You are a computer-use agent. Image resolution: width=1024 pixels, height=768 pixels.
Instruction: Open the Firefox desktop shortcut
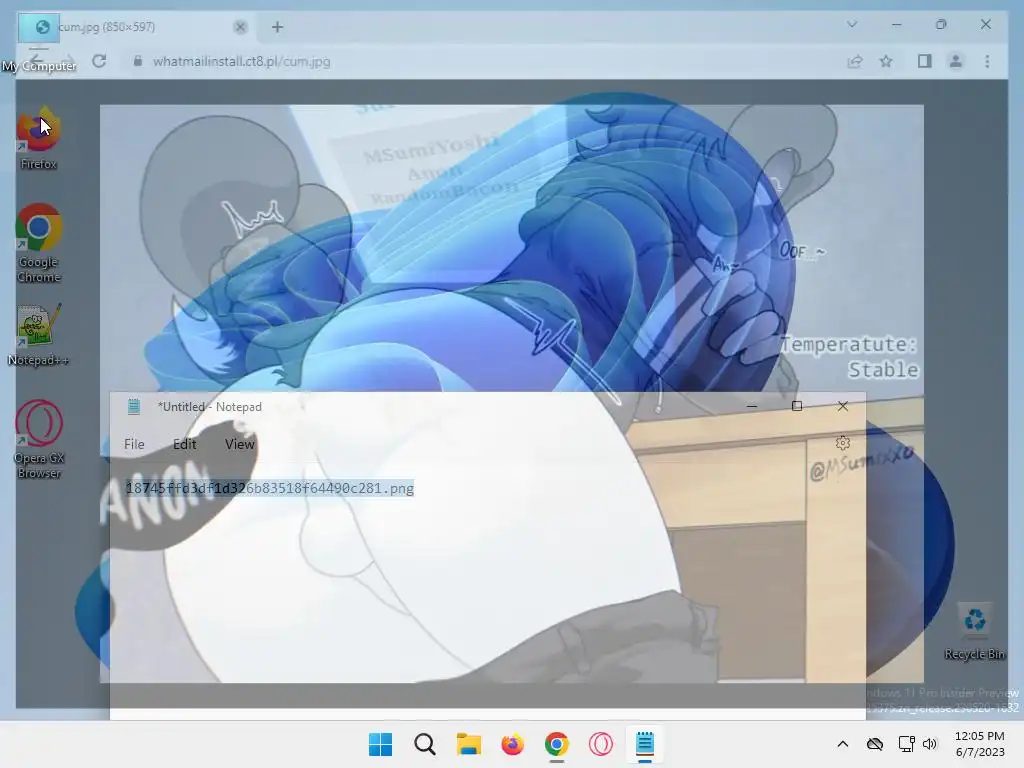39,138
